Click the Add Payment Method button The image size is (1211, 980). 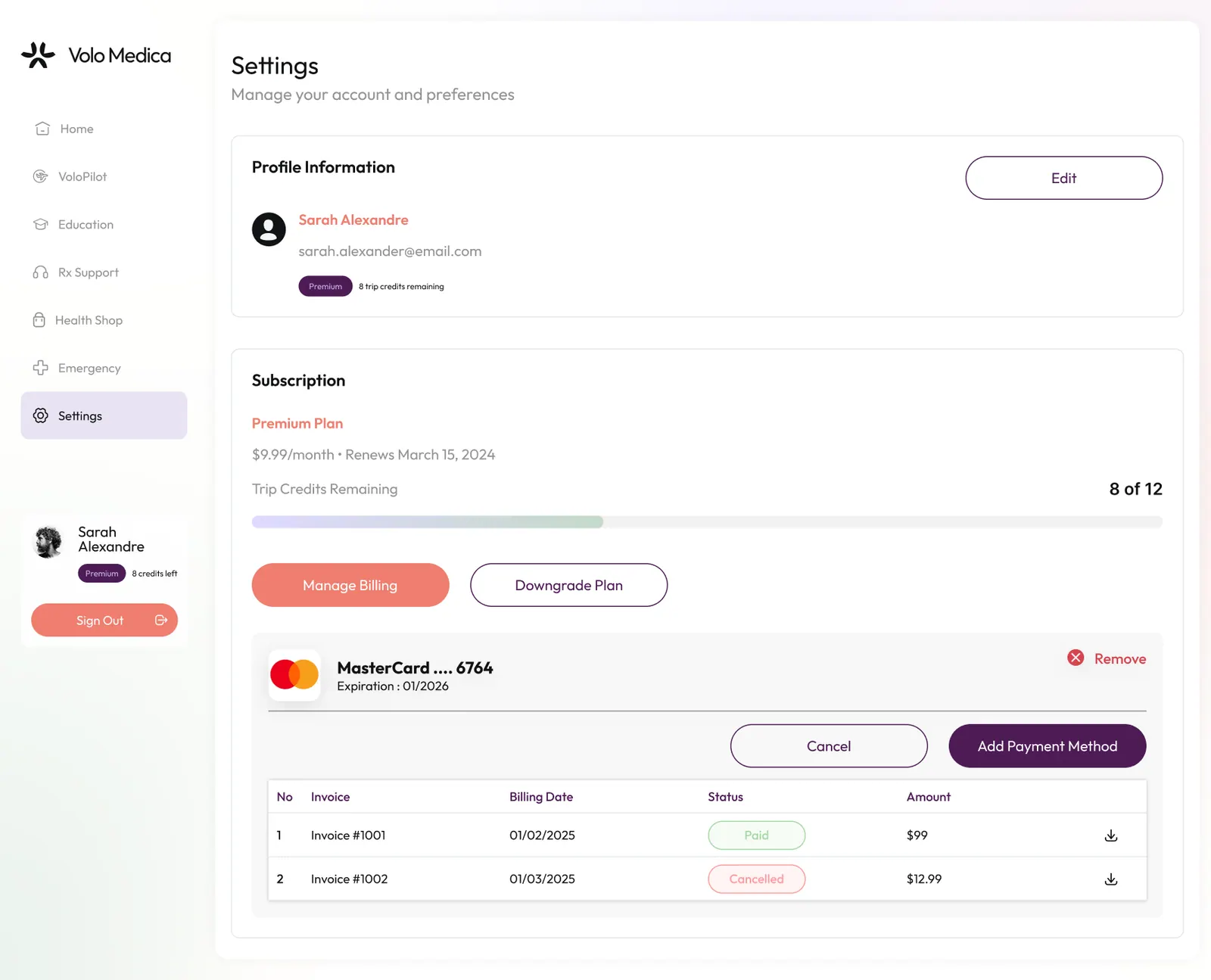pos(1048,746)
